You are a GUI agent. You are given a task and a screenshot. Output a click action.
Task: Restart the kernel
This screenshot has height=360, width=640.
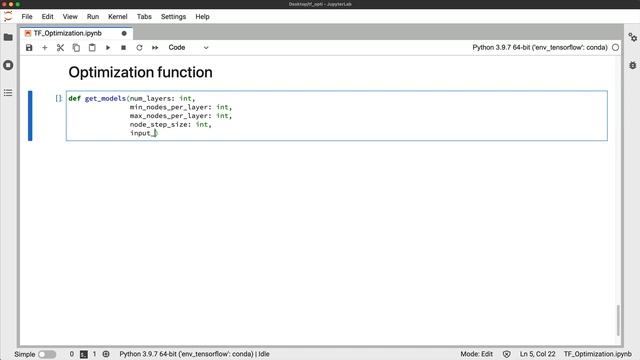tap(139, 48)
